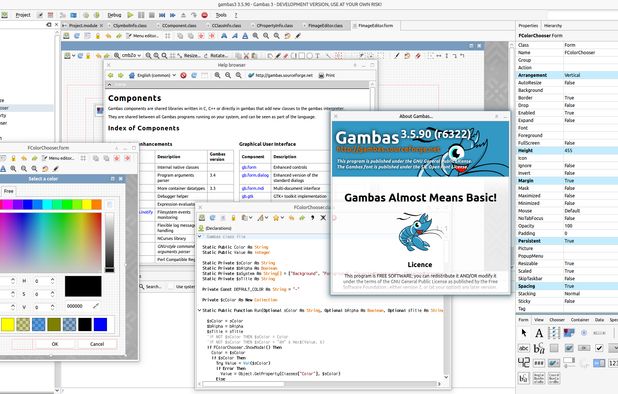Click the Print button in the Help browser

(x=327, y=75)
